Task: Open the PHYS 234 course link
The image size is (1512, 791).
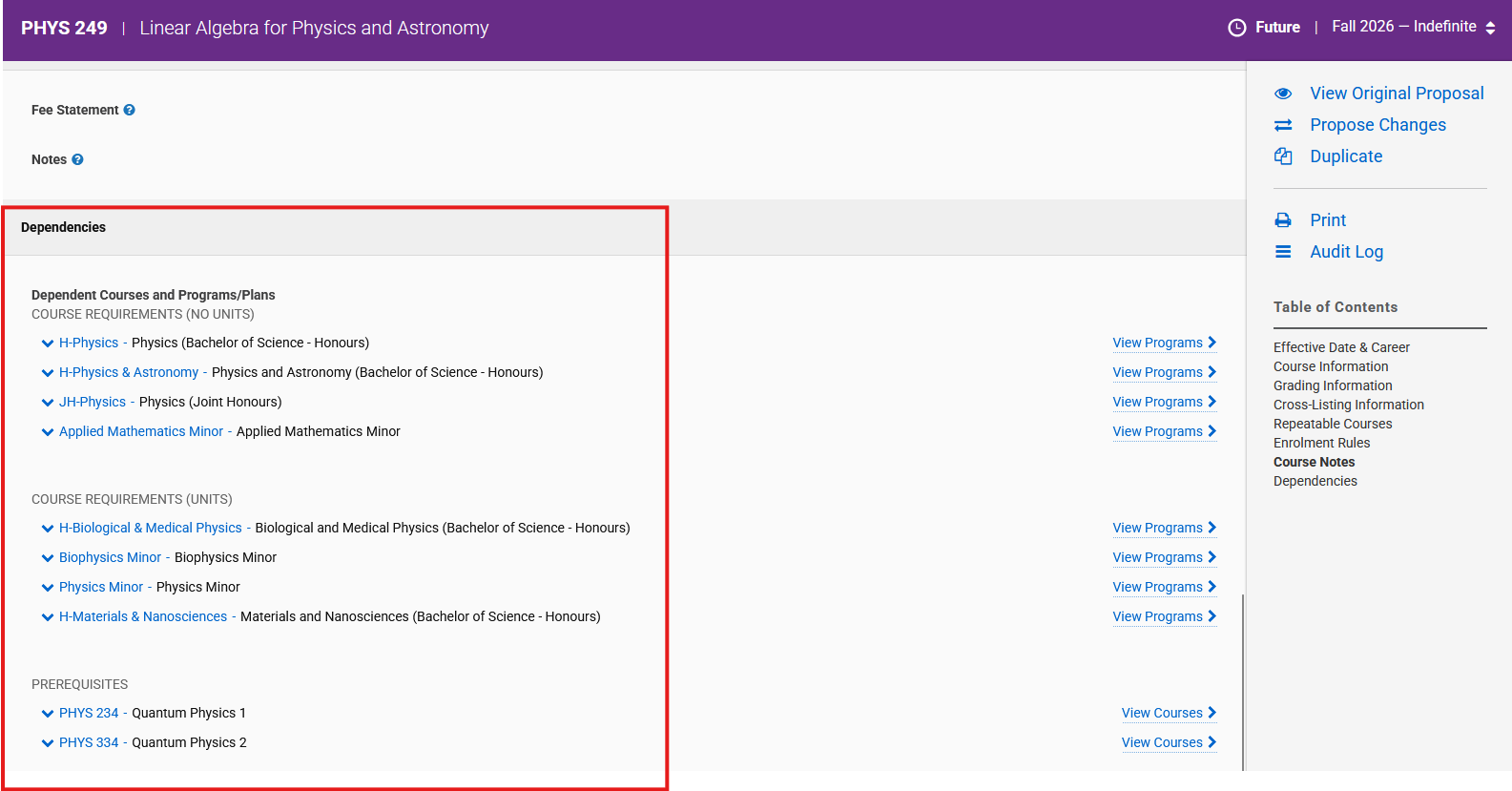Action: click(89, 713)
